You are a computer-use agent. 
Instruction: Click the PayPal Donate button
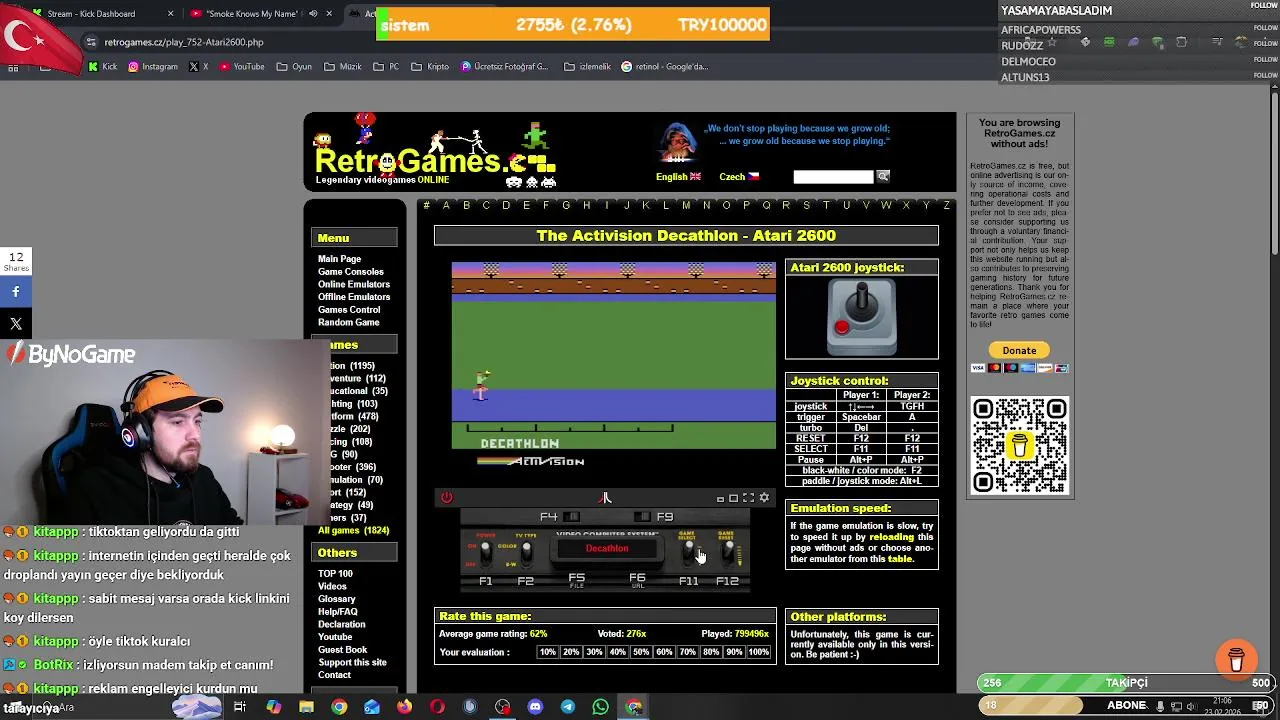pyautogui.click(x=1019, y=350)
